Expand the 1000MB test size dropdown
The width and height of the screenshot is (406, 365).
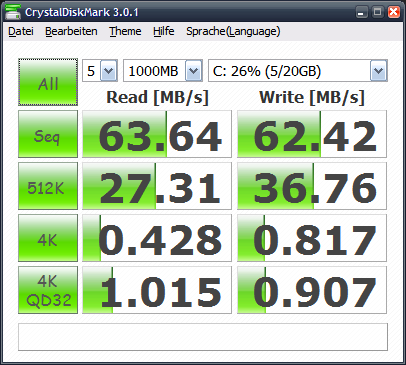pos(194,71)
